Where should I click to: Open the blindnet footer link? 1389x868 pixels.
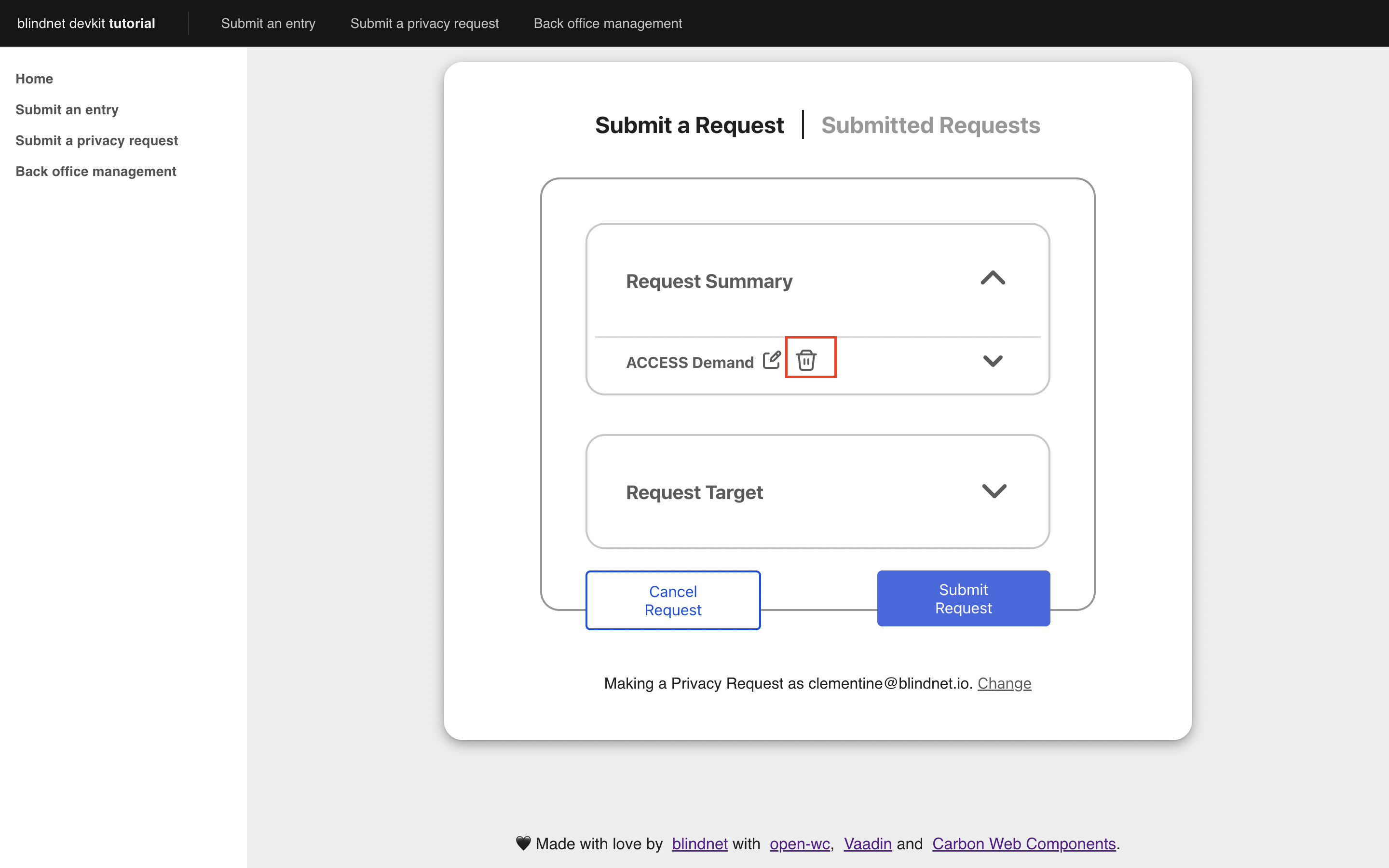click(699, 844)
